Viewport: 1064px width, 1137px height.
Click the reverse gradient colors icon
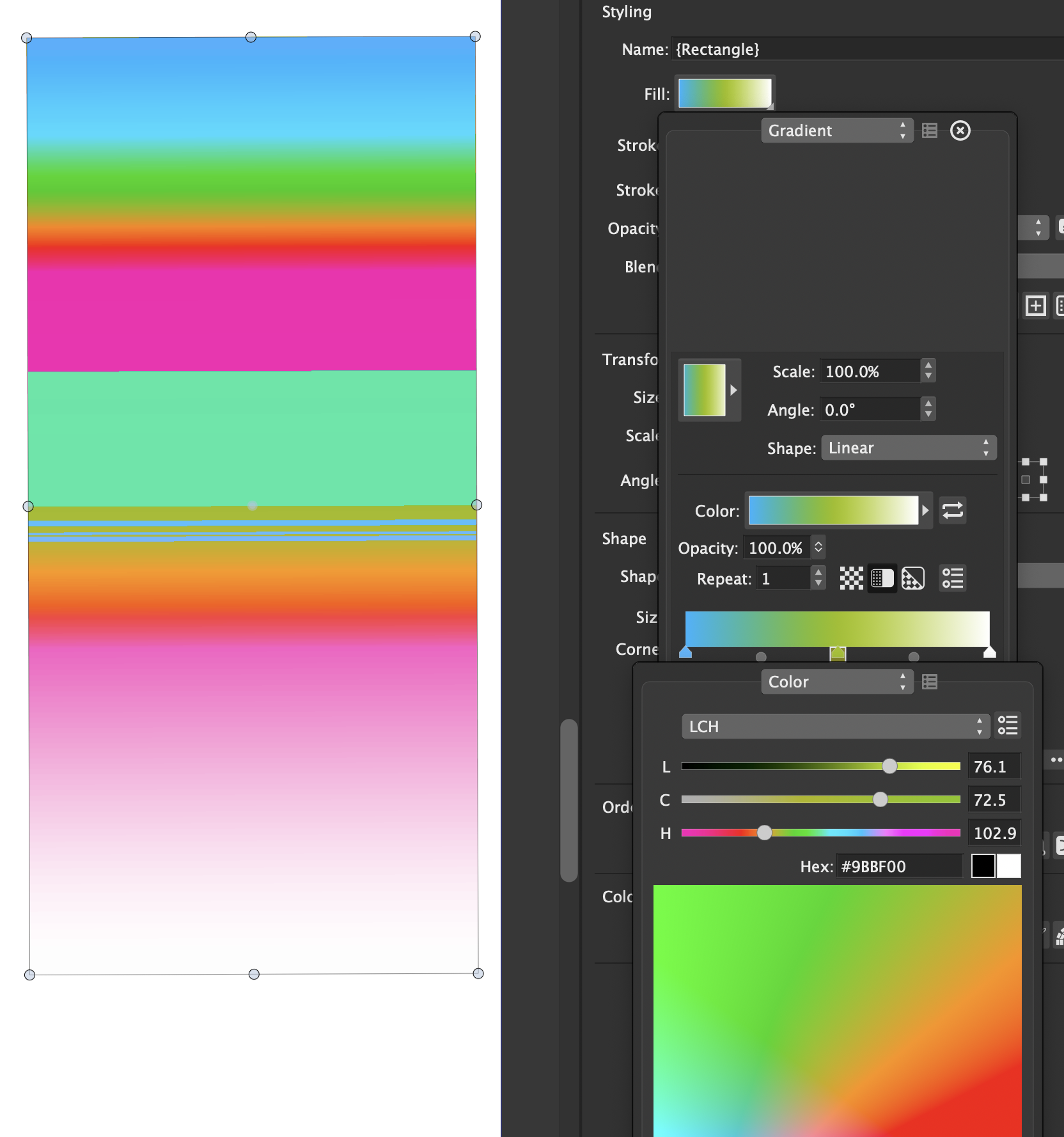pyautogui.click(x=952, y=510)
